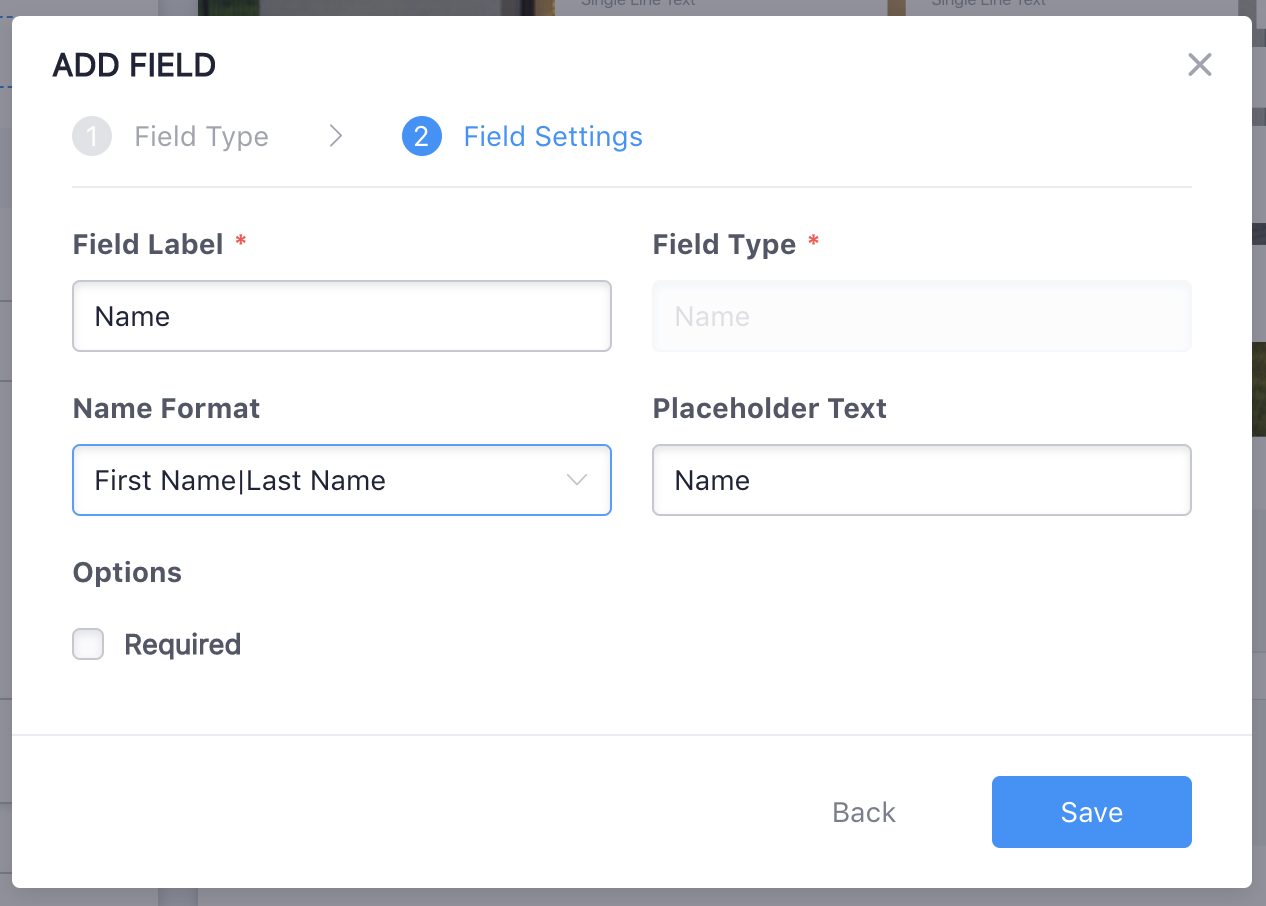Screen dimensions: 1266x906
Task: Toggle Required by clicking its label text
Action: tap(182, 644)
